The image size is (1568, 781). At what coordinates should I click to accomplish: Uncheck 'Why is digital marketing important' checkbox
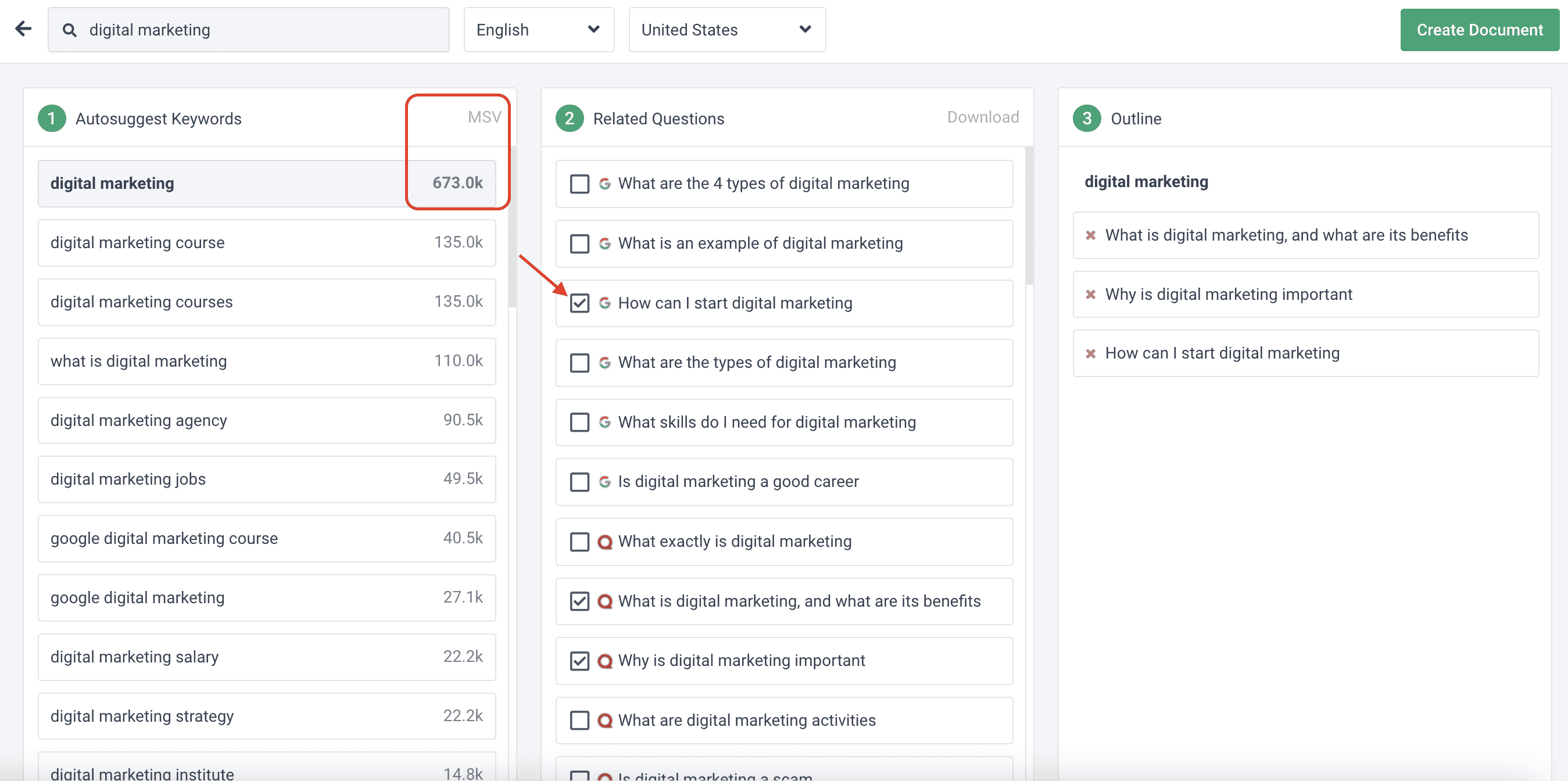579,661
